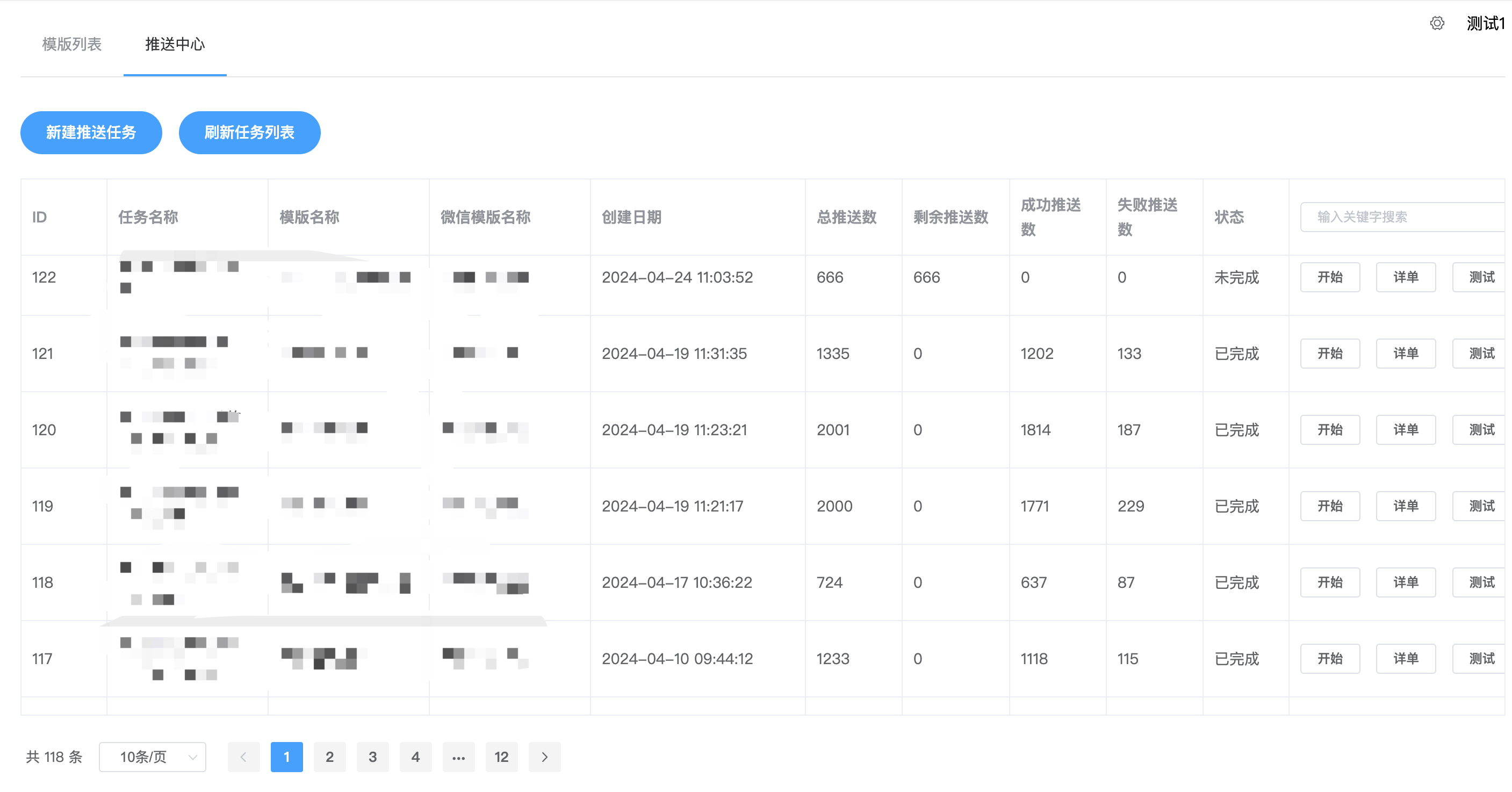This screenshot has width=1512, height=792.
Task: Click the date 2024-04-10 09:44:12
Action: coord(678,659)
